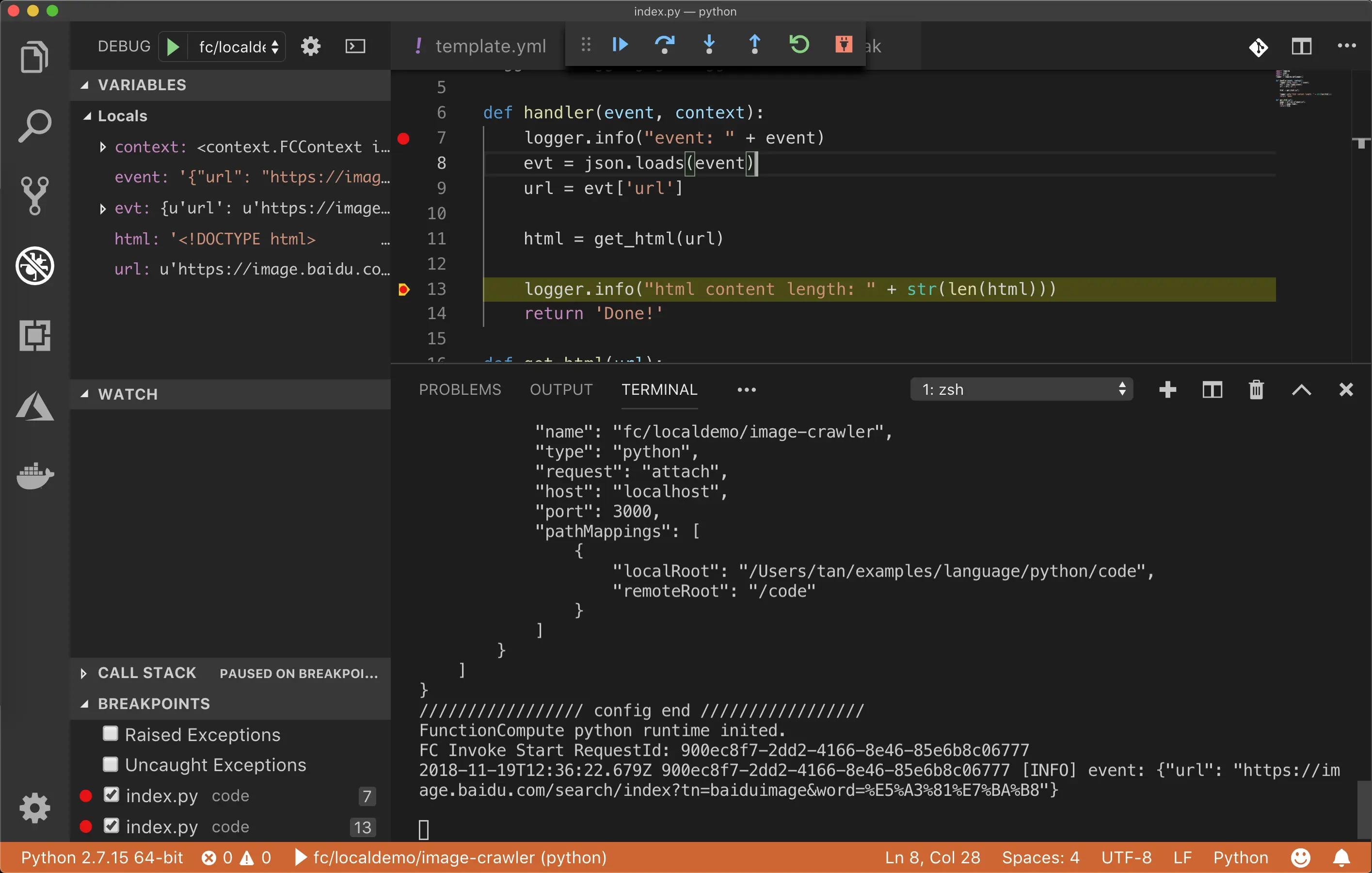
Task: Delete the terminal with the trash icon
Action: [x=1256, y=390]
